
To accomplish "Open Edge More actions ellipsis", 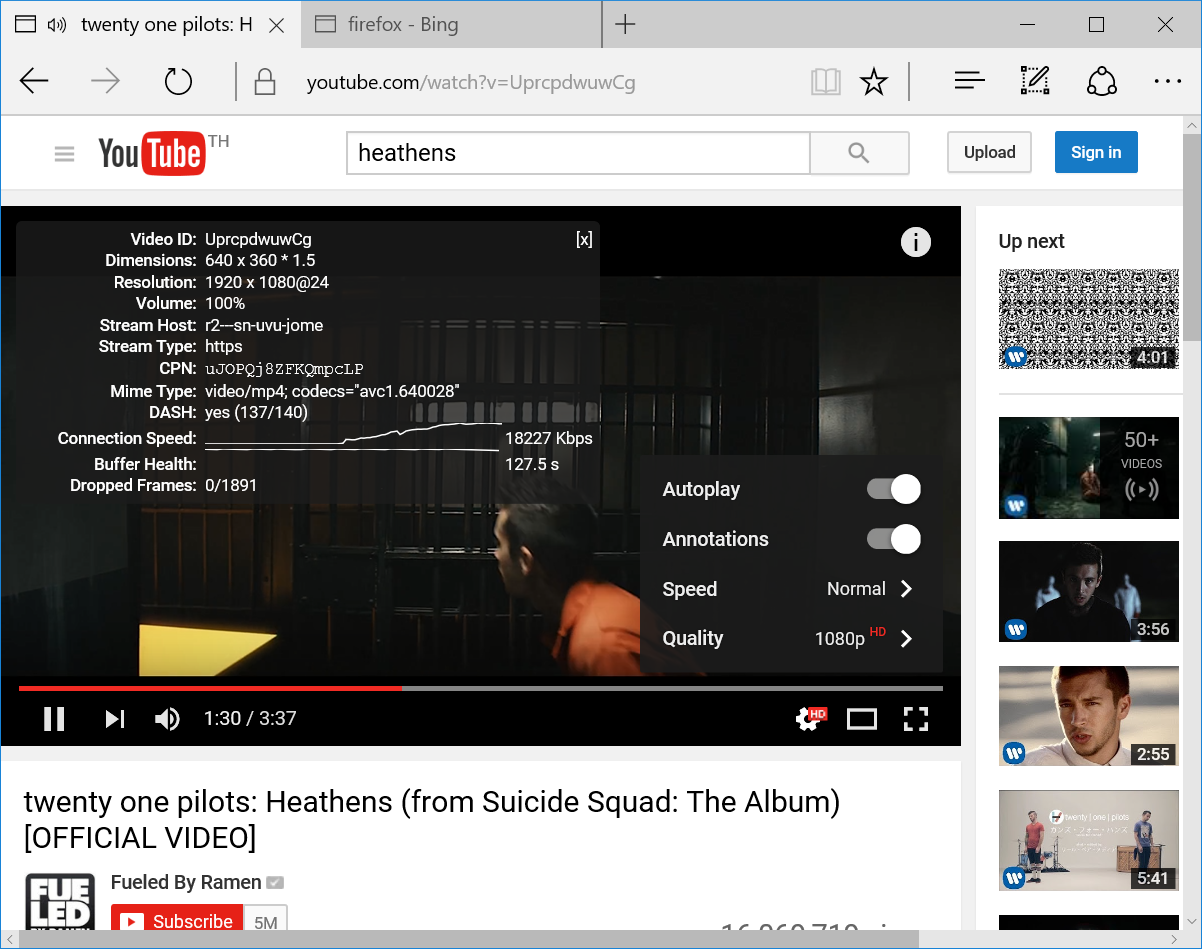I will point(1168,82).
